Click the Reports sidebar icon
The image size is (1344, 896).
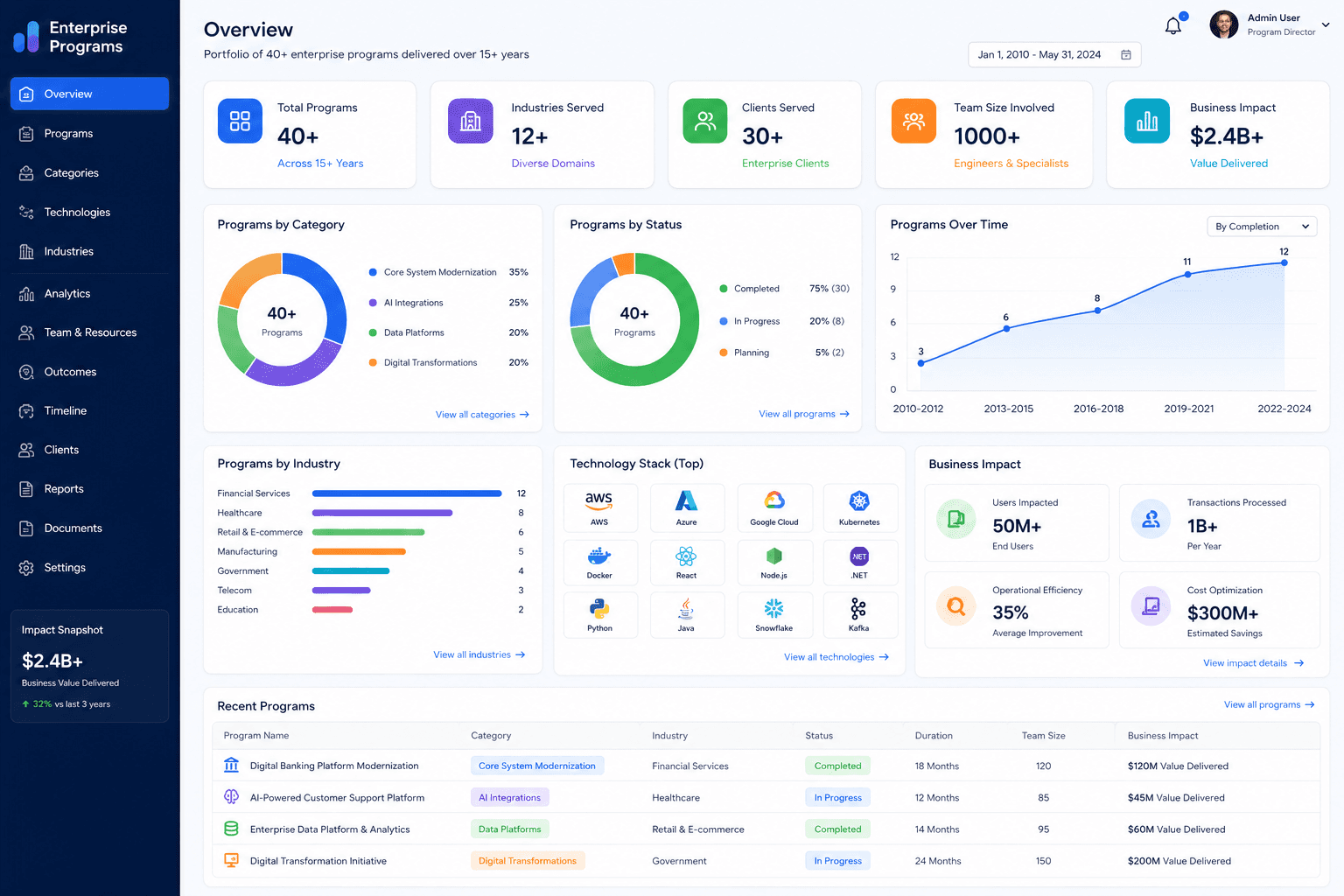click(26, 489)
